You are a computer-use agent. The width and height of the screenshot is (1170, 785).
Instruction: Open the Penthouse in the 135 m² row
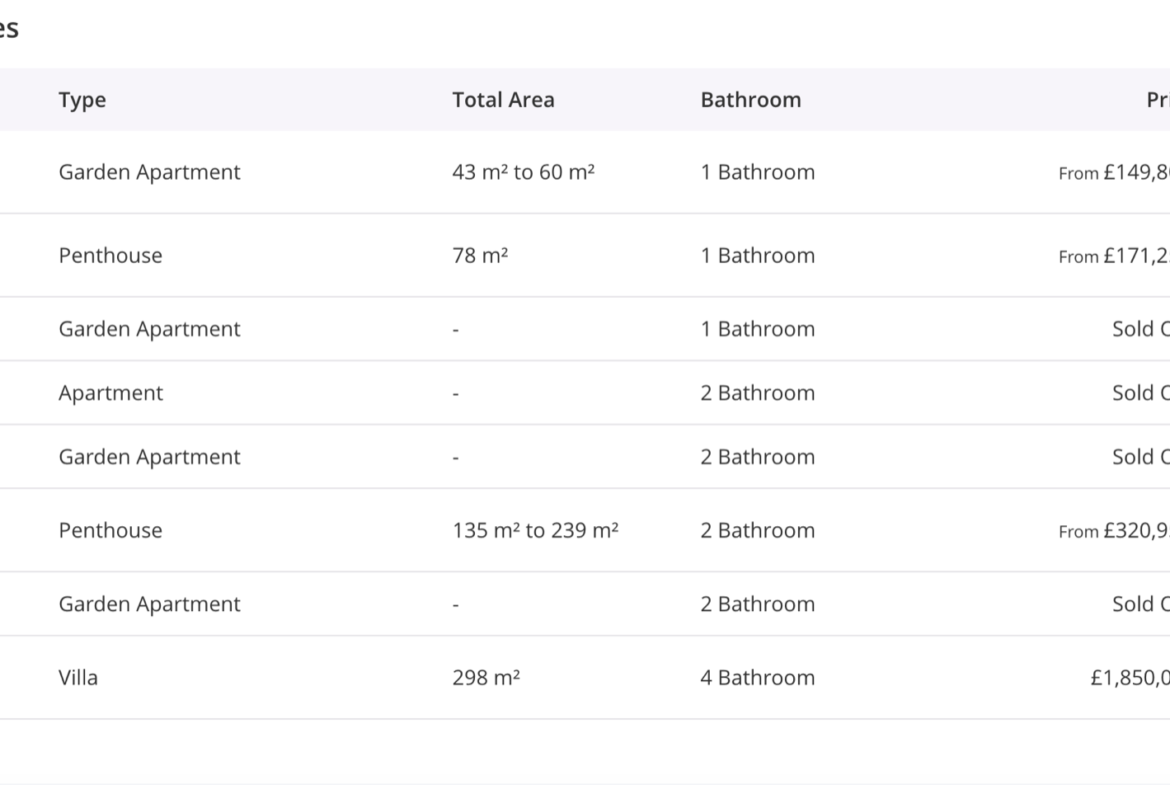pos(110,530)
